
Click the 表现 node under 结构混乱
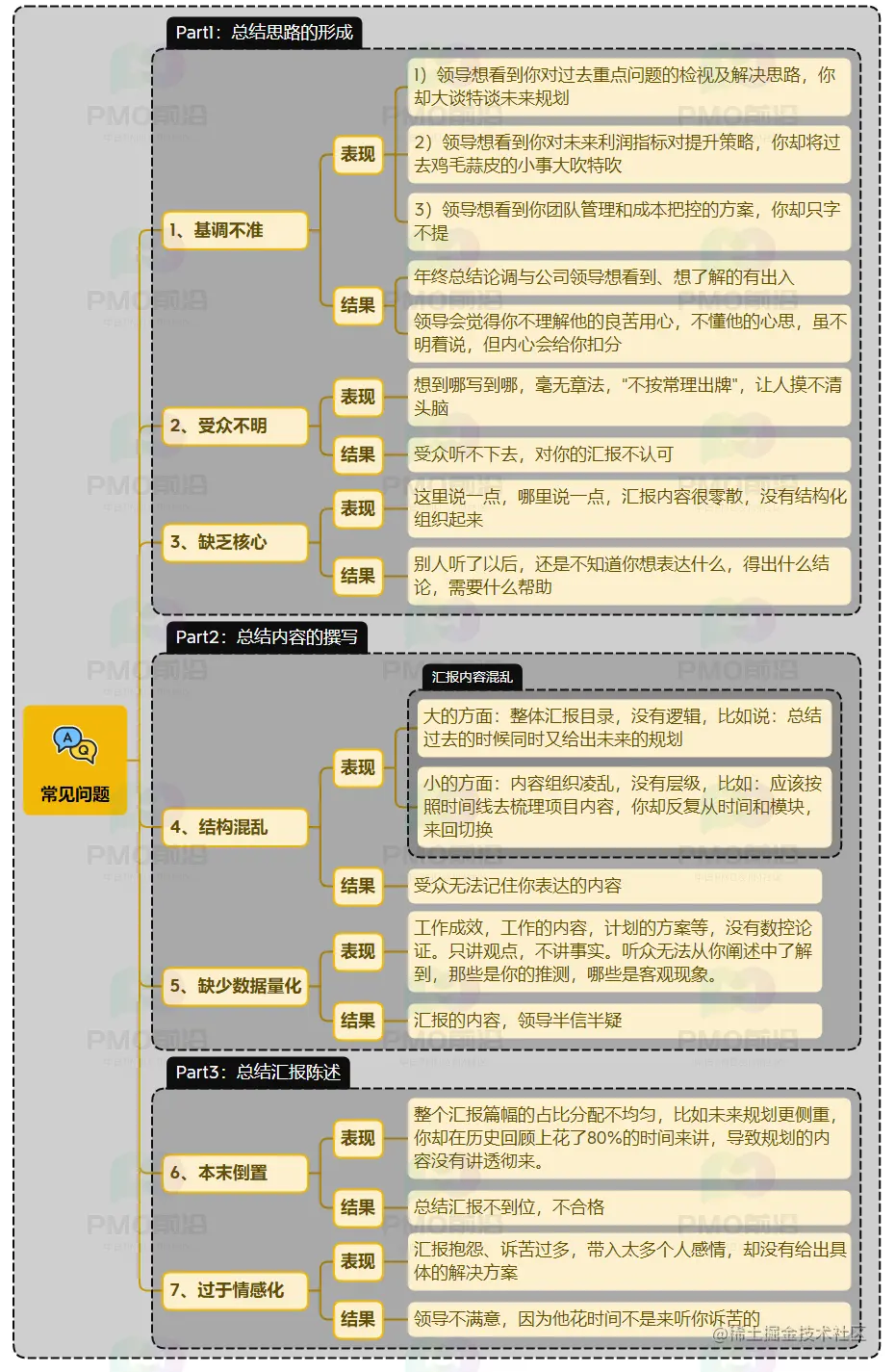click(x=358, y=767)
